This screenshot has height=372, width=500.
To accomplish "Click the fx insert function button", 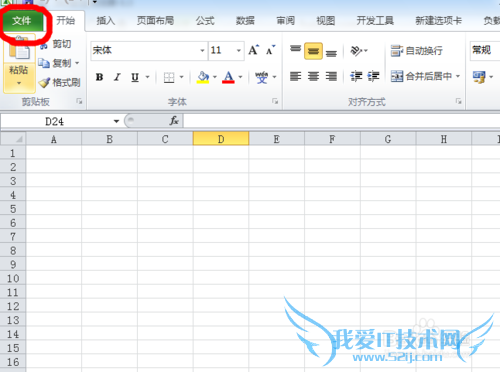I will pos(174,121).
